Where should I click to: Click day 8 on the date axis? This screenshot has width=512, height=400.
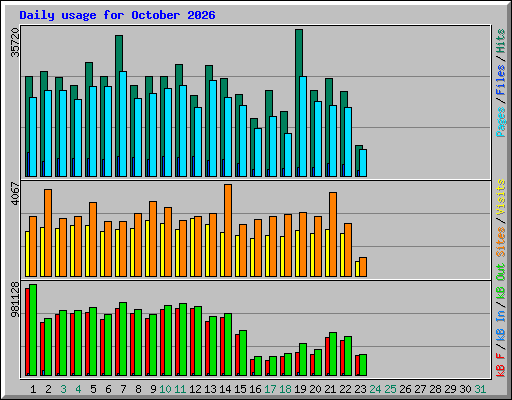tap(138, 389)
